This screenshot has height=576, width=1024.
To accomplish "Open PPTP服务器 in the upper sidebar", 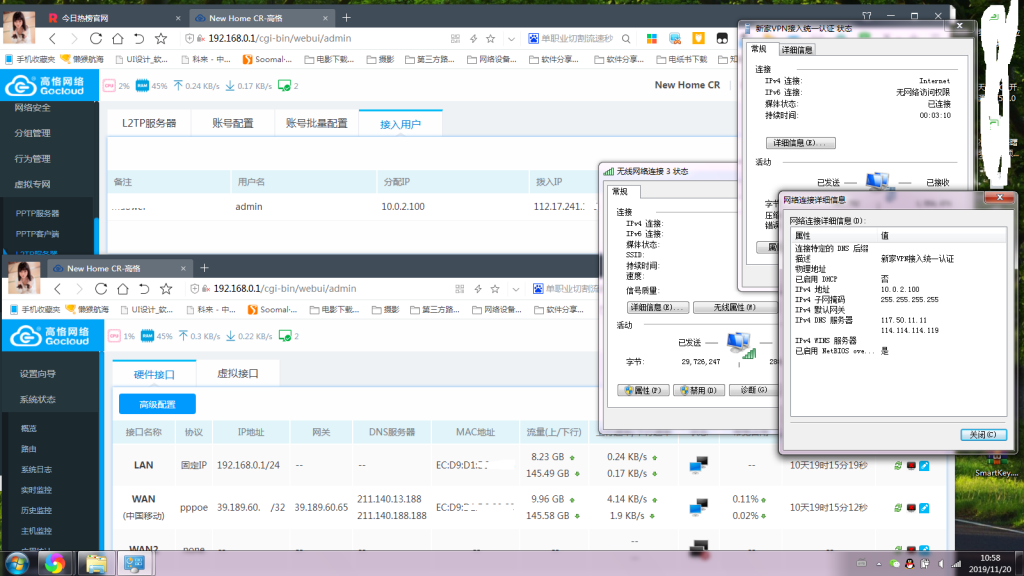I will 37,214.
